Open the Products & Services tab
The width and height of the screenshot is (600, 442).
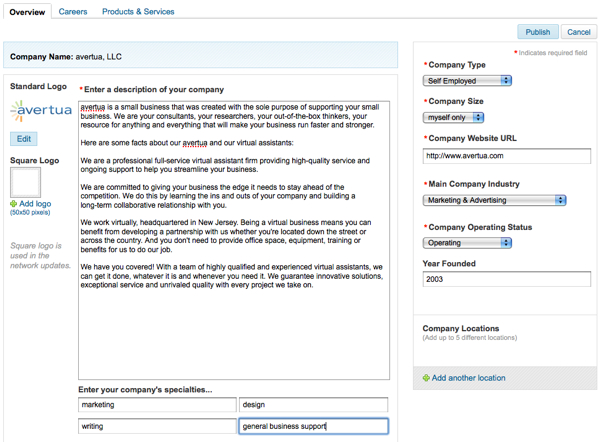click(x=138, y=12)
